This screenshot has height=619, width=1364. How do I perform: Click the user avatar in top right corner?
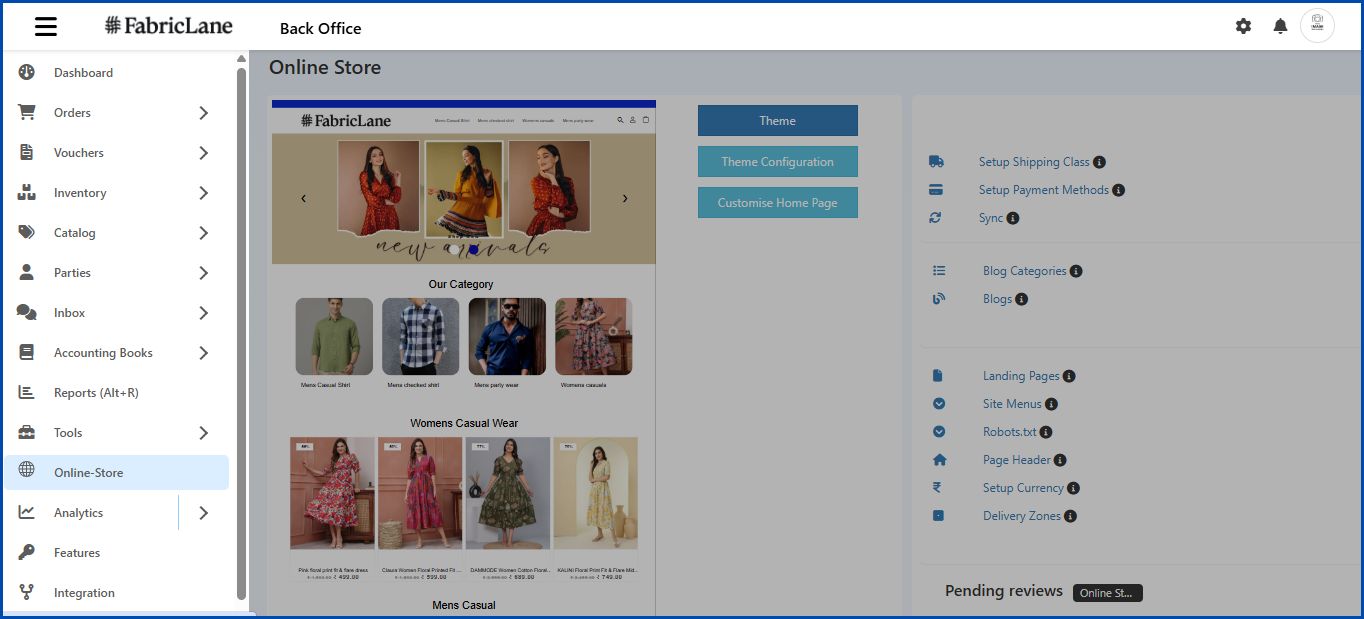pyautogui.click(x=1317, y=25)
